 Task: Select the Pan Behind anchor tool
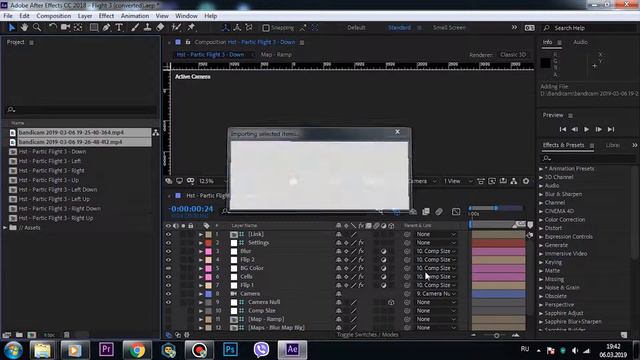(78, 27)
